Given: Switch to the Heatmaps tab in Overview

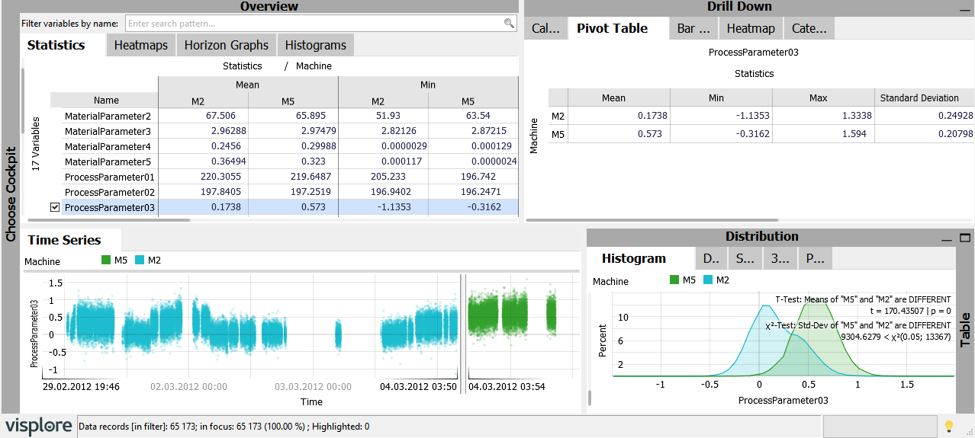Looking at the screenshot, I should [x=140, y=45].
